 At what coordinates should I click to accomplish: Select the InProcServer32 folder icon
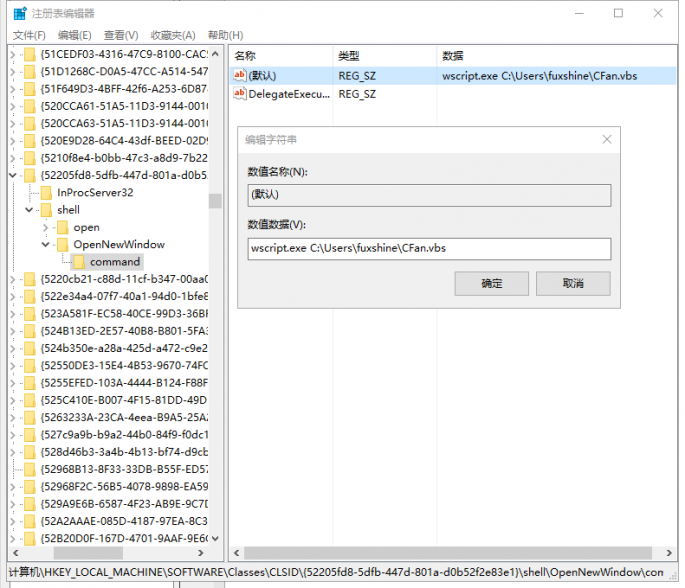pyautogui.click(x=46, y=193)
